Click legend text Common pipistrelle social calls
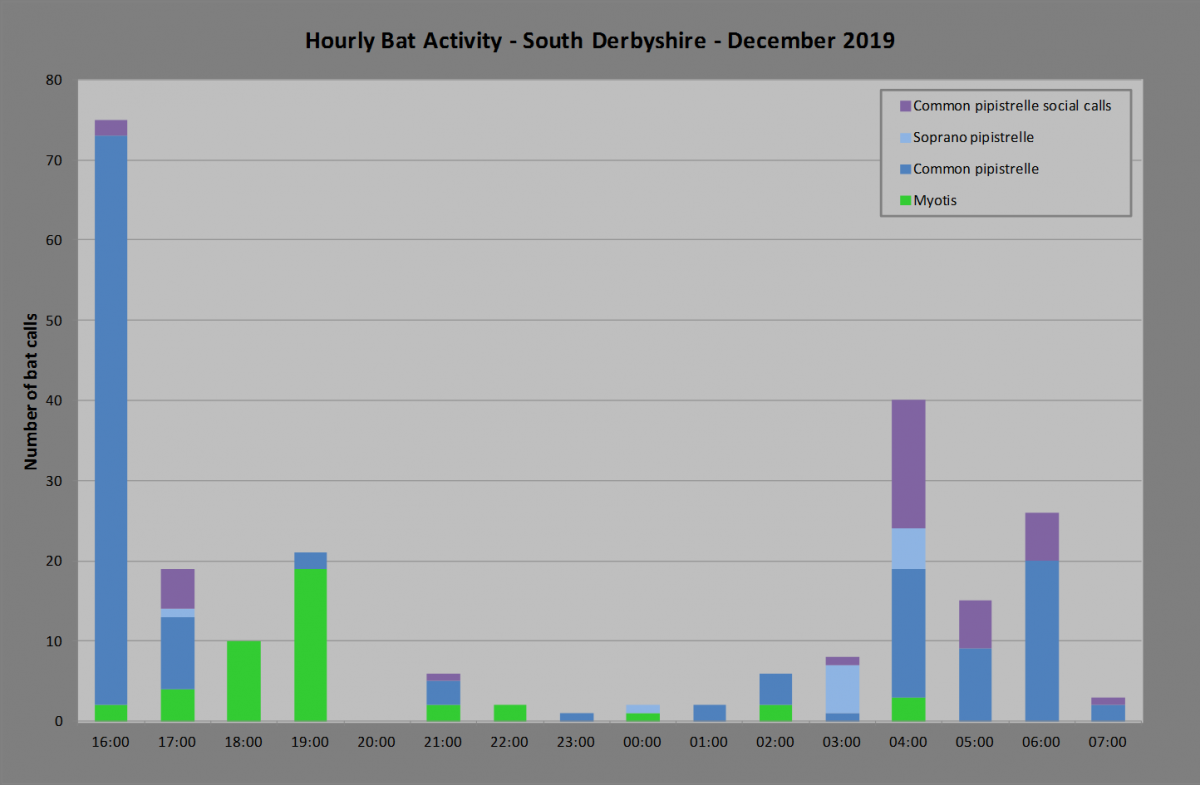 coord(1013,105)
